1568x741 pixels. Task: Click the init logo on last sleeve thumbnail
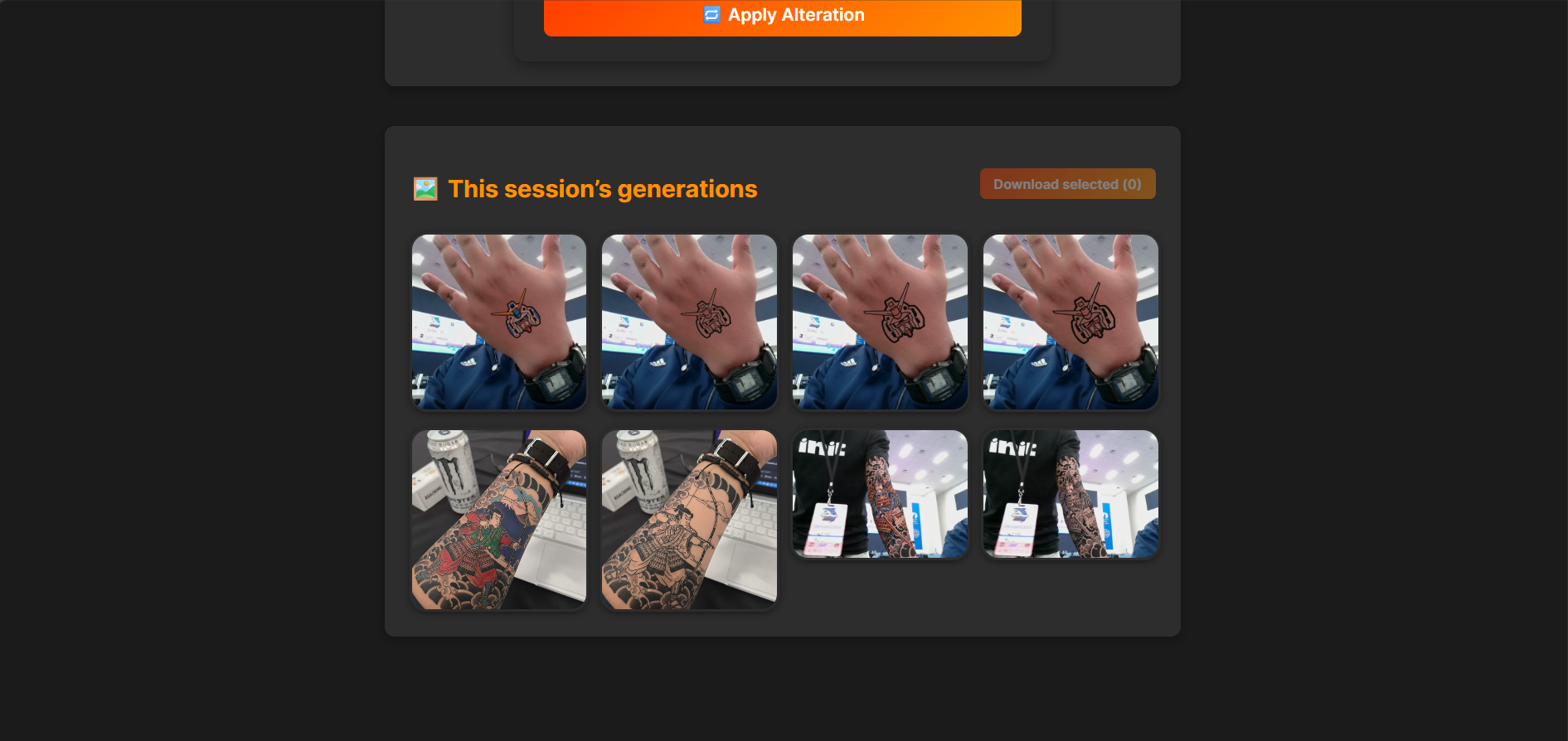pyautogui.click(x=1012, y=448)
